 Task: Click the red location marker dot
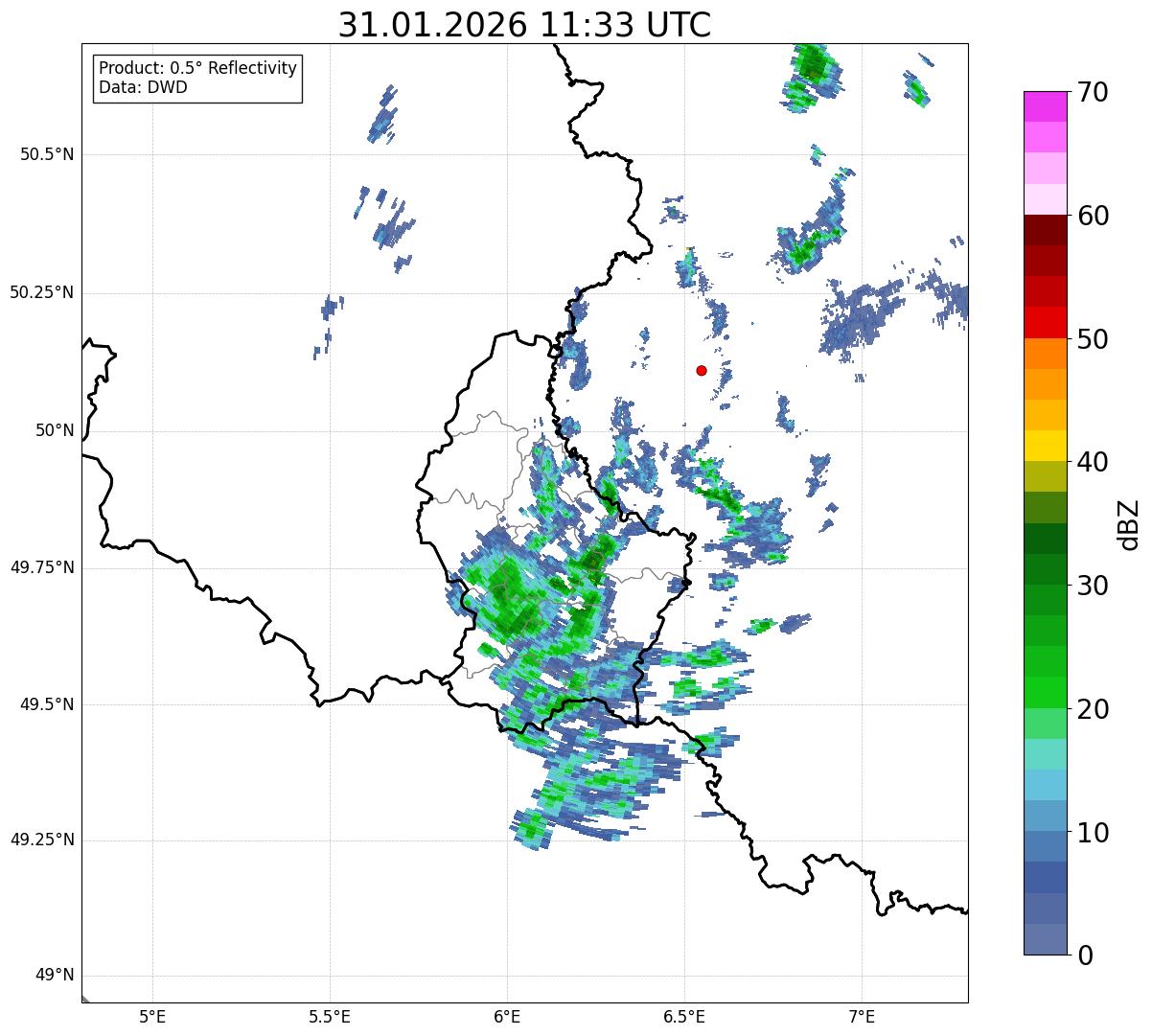tap(702, 370)
